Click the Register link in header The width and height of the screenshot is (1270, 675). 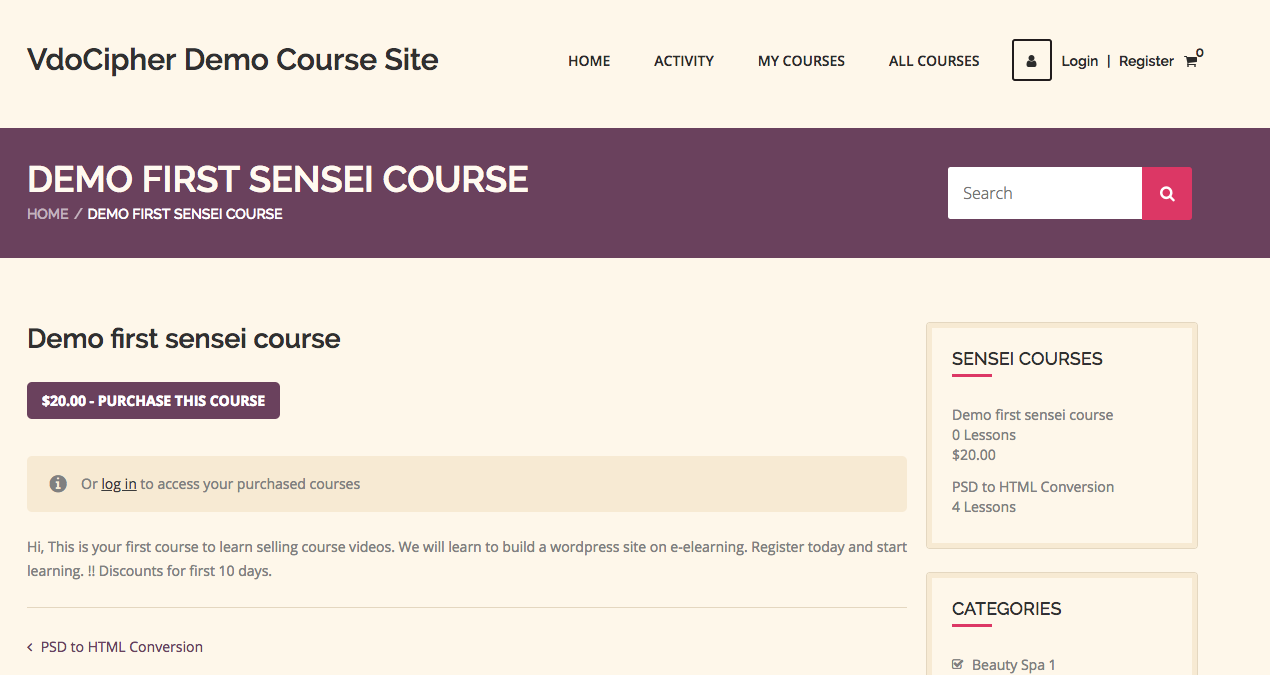[x=1146, y=61]
